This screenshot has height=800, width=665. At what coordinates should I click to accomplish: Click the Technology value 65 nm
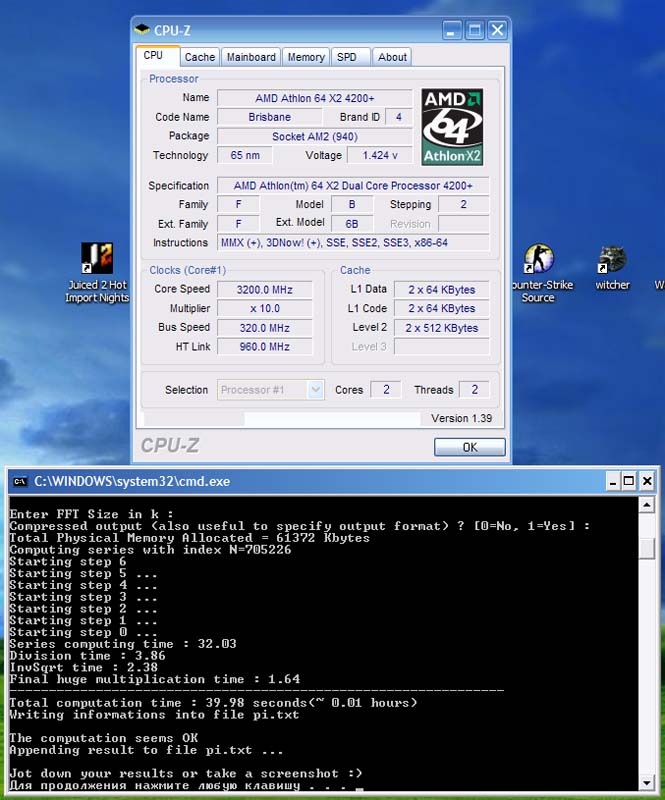(244, 155)
